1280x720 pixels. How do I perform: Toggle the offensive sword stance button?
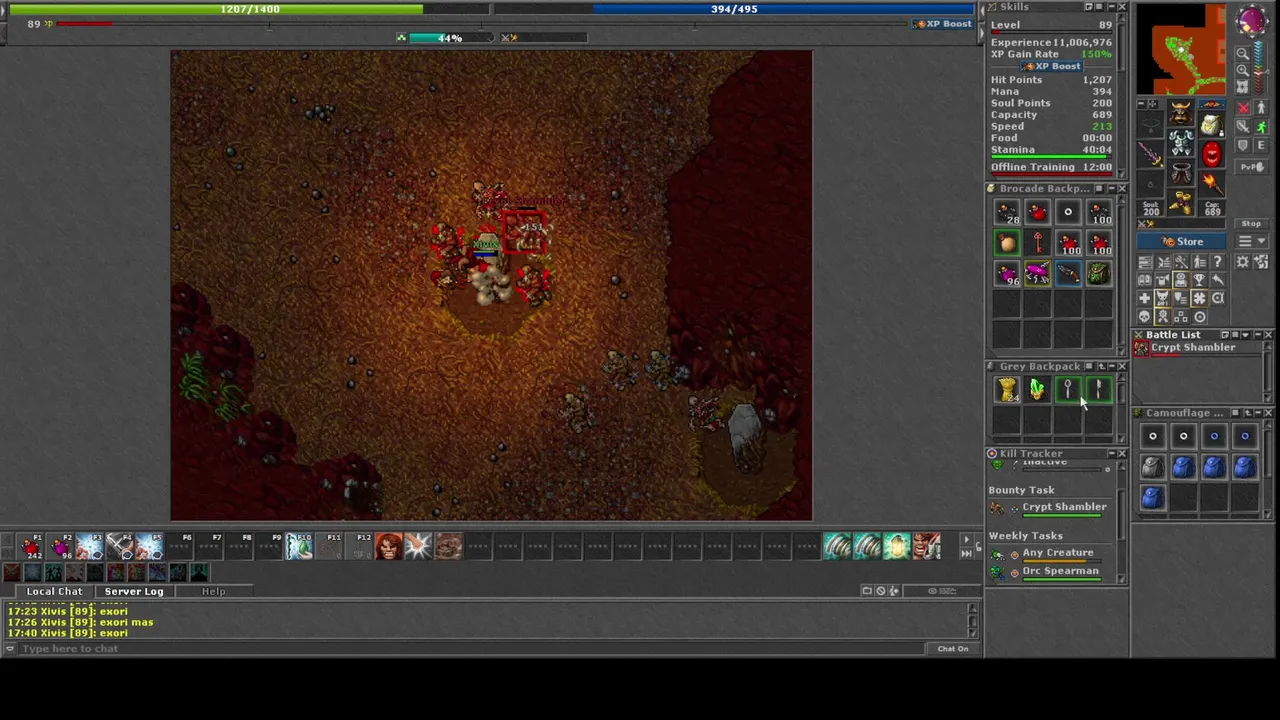point(1243,126)
